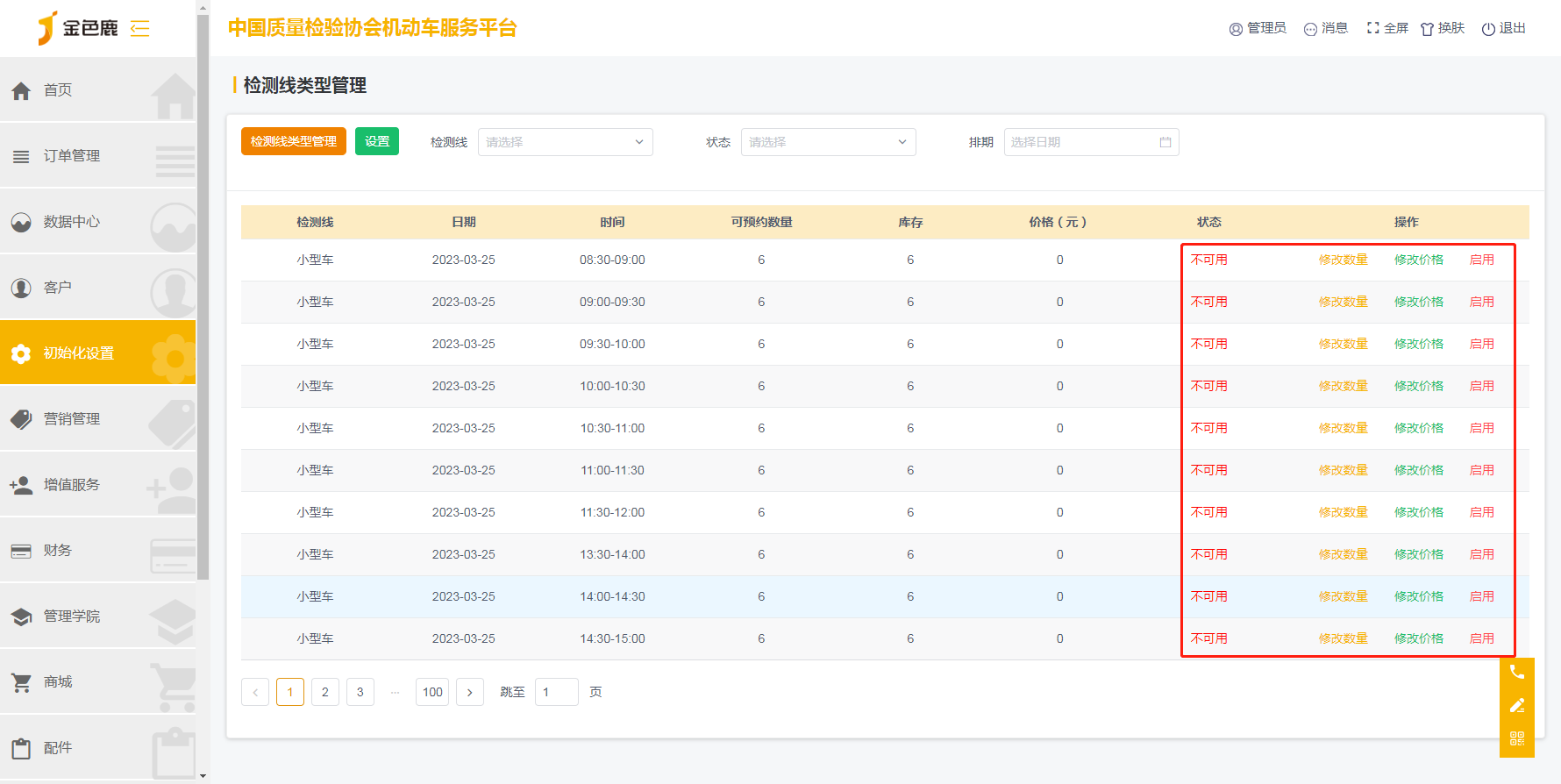The image size is (1561, 784).
Task: Open the 财务 menu item
Action: (98, 551)
